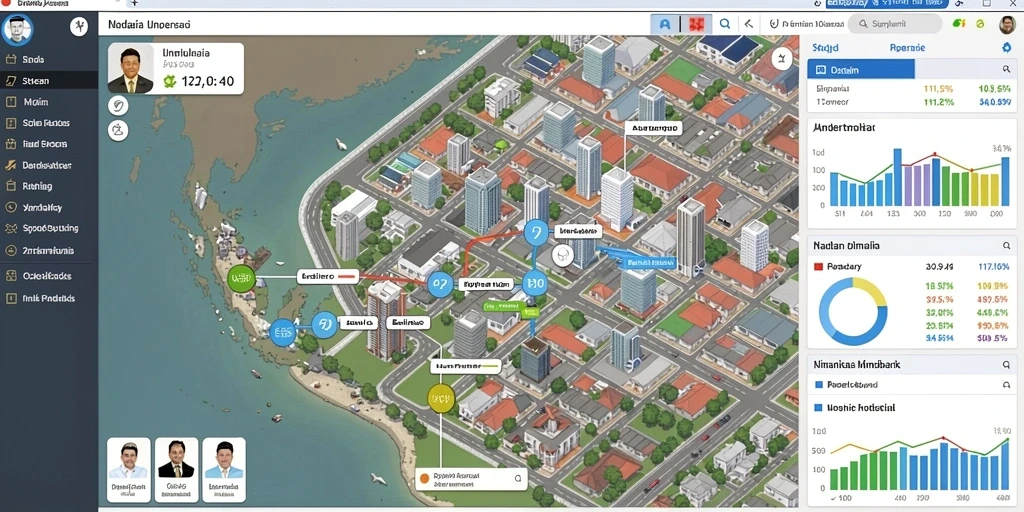The height and width of the screenshot is (512, 1024).
Task: Click the magnifier search icon in the top toolbar
Action: (724, 24)
